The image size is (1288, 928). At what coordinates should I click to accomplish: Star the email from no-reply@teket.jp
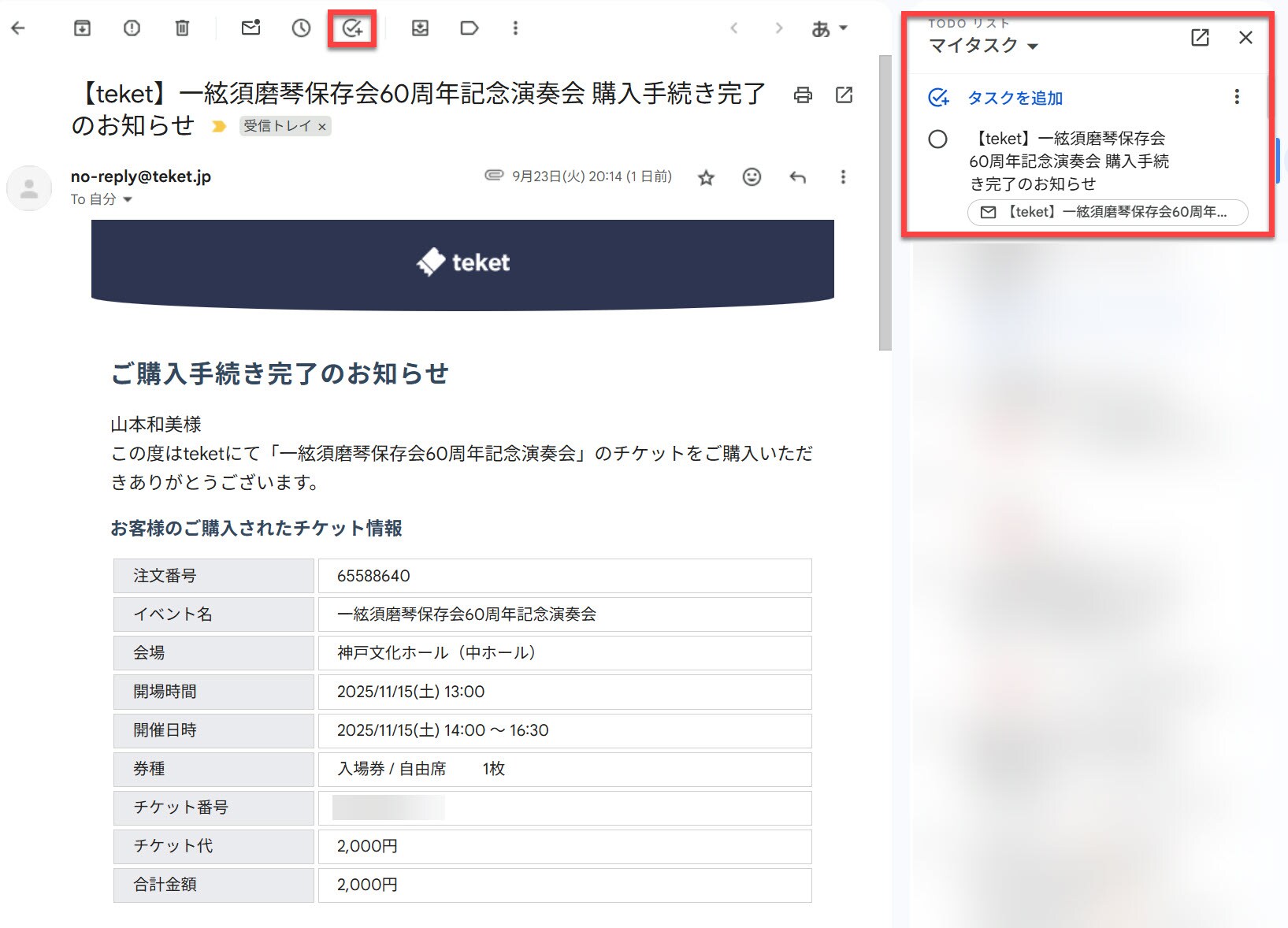coord(706,177)
